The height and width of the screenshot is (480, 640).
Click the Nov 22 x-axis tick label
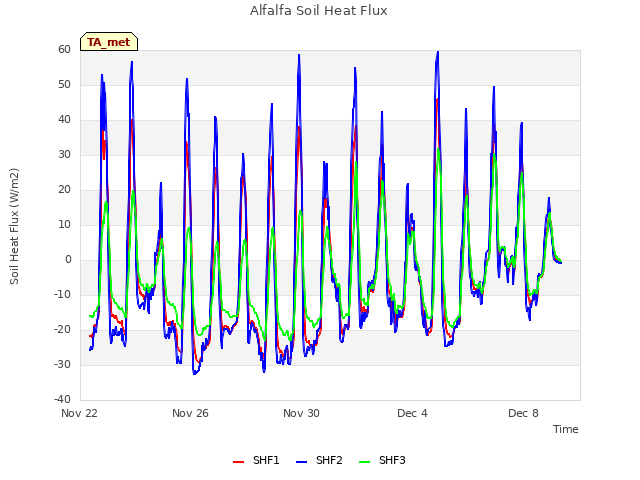point(79,413)
